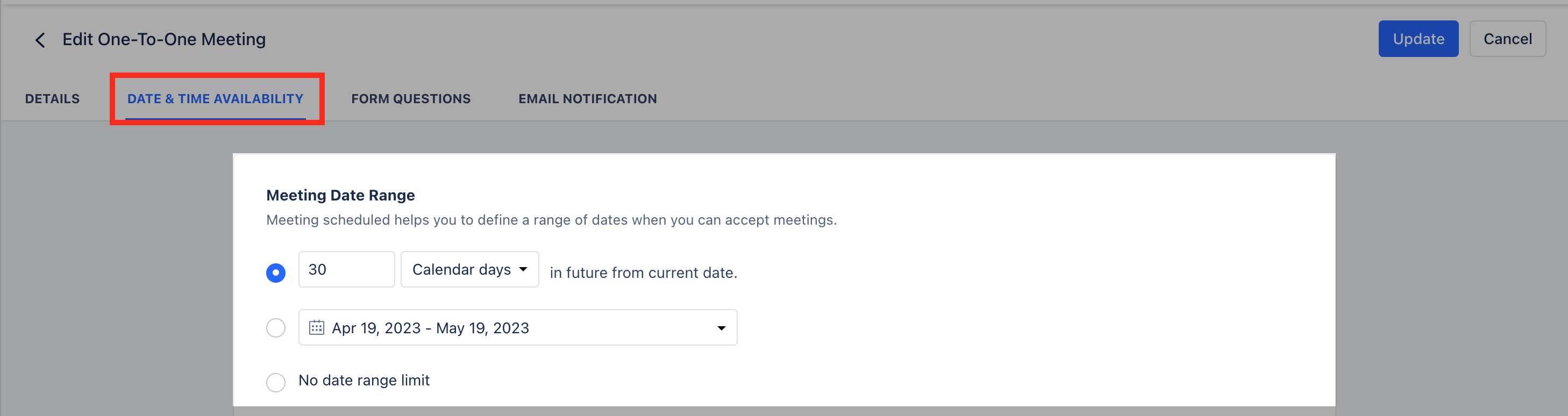The height and width of the screenshot is (416, 1568).
Task: Open the unit selector next to the number field
Action: pos(469,269)
